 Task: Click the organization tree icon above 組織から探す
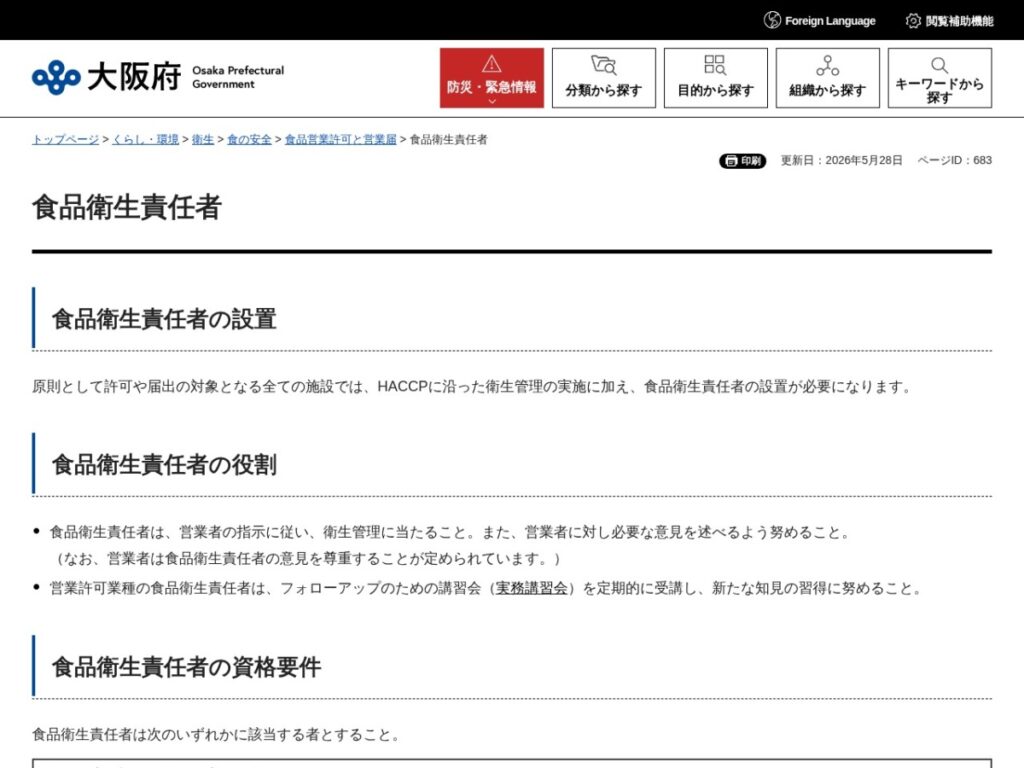827,65
